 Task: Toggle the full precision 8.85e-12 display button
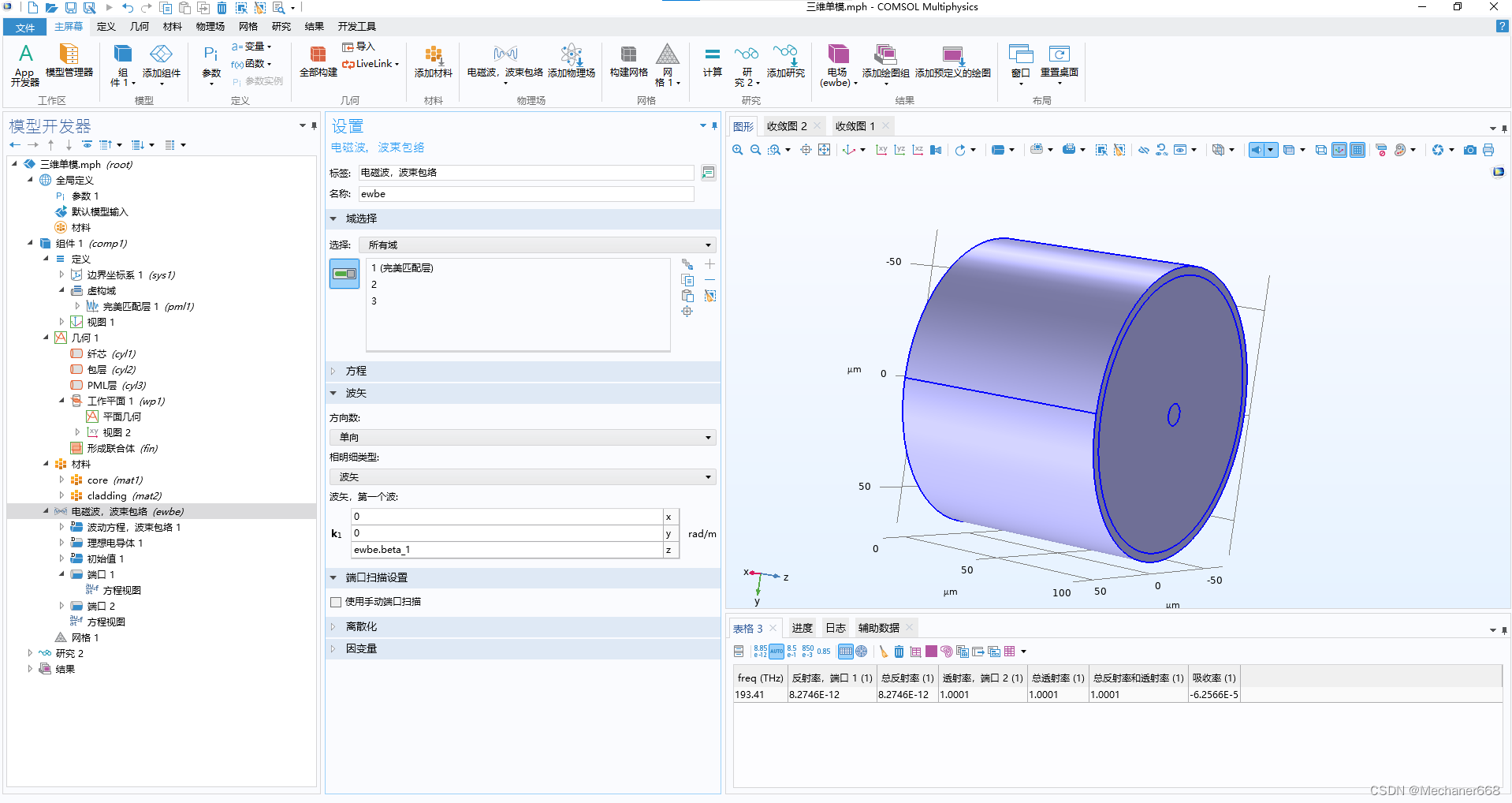760,652
